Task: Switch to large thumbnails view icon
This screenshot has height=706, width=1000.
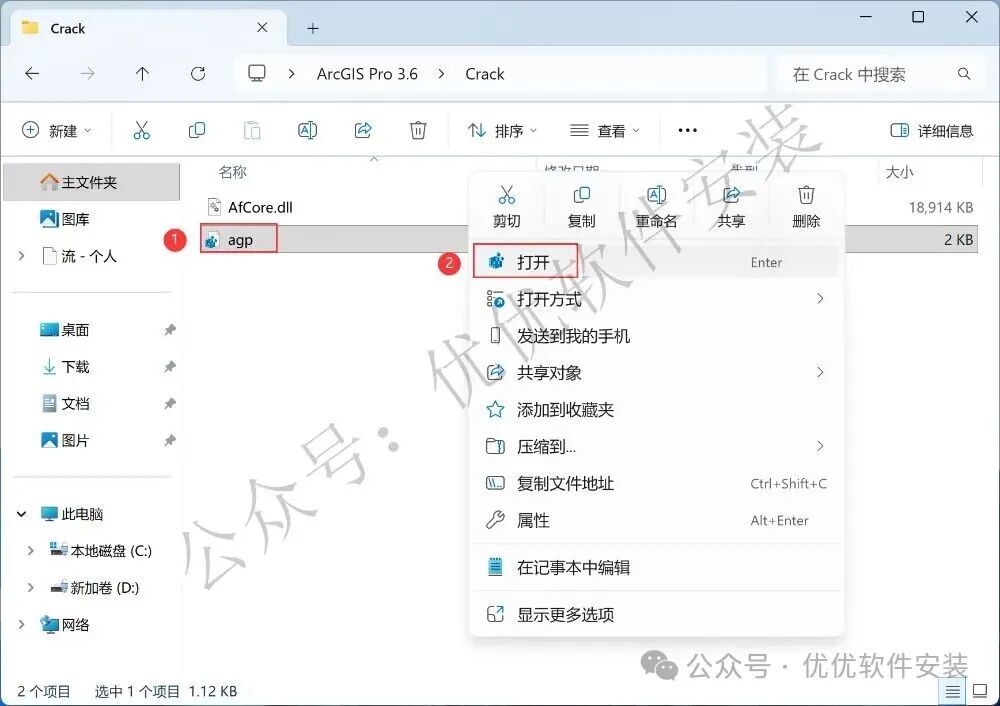Action: point(980,691)
